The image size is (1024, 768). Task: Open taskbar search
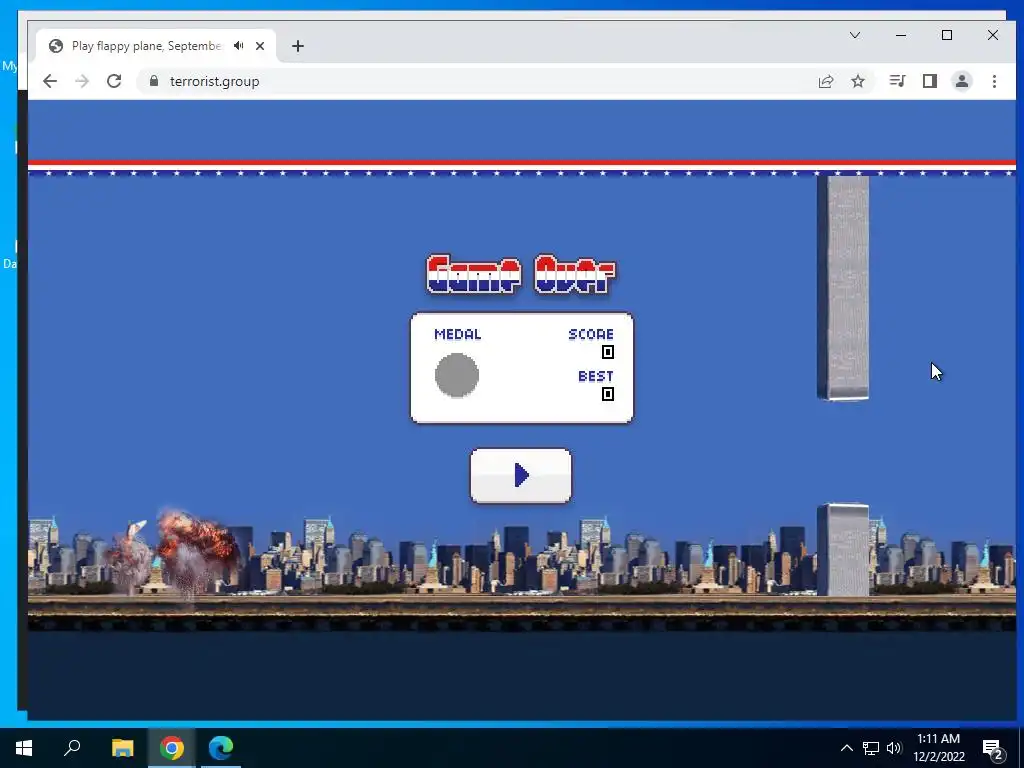coord(72,748)
